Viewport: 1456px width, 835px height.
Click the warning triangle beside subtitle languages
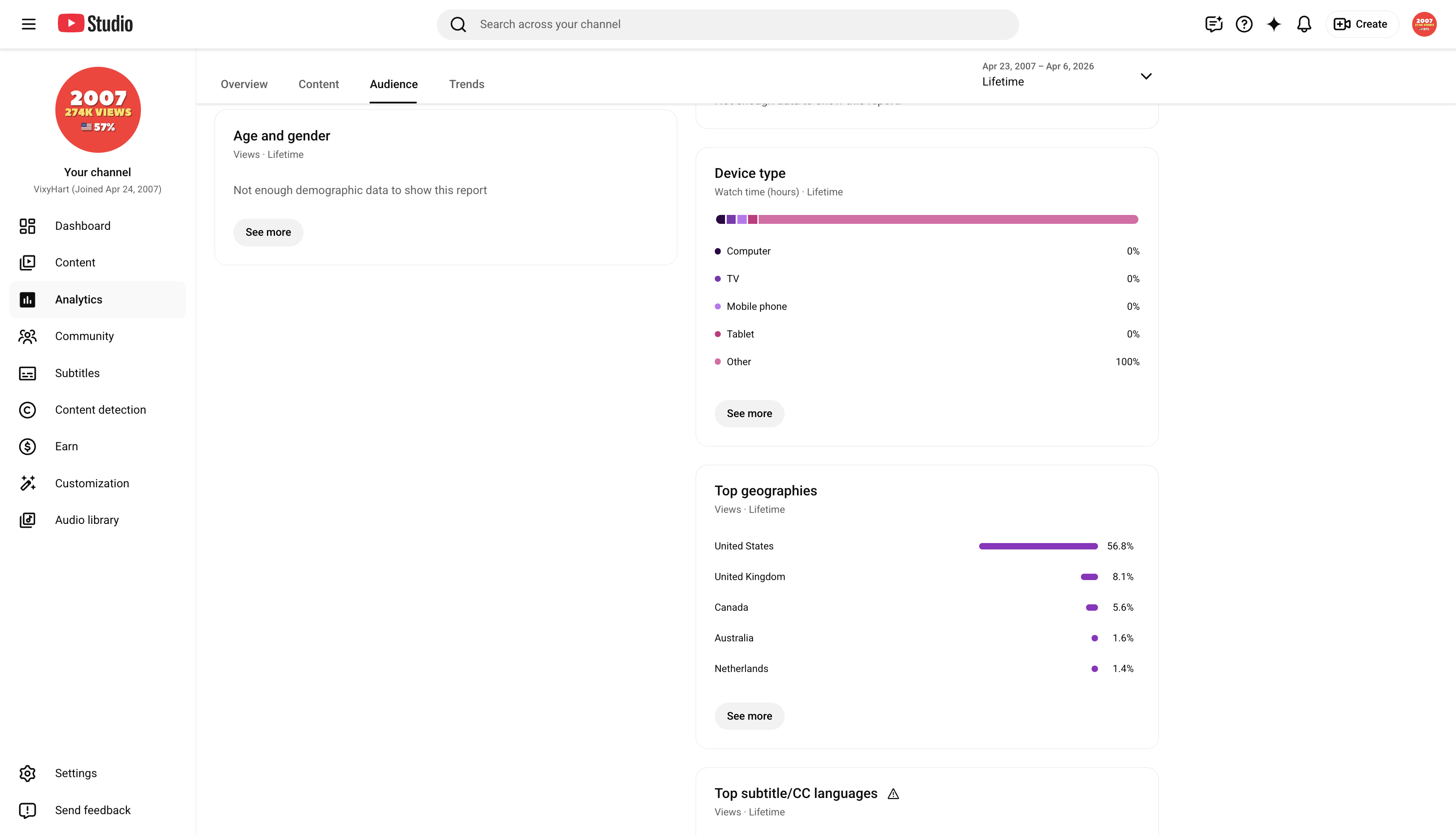pyautogui.click(x=893, y=794)
